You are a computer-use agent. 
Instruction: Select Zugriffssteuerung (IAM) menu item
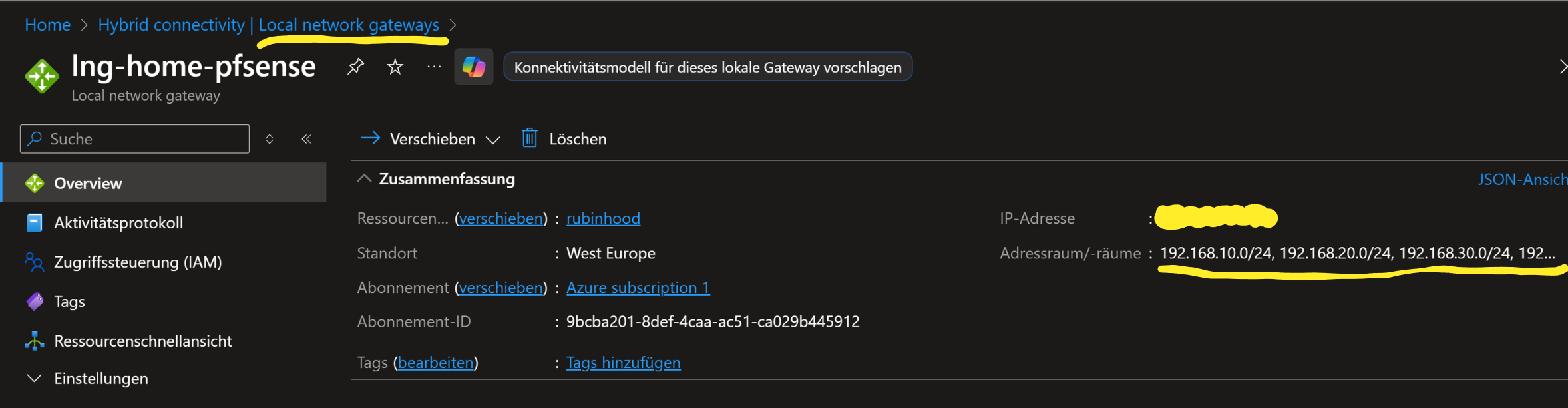click(138, 262)
